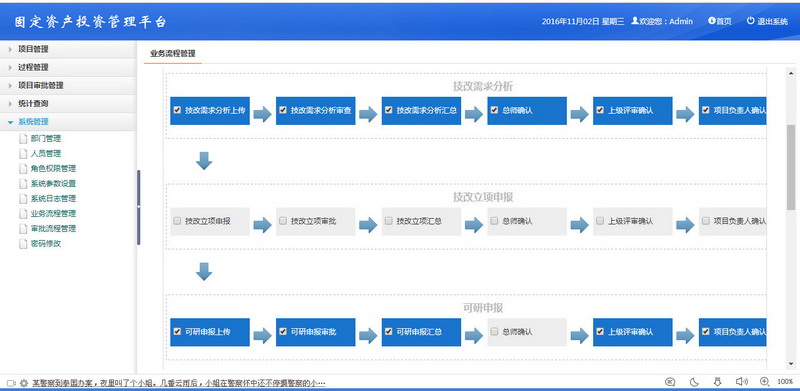Click the video camera icon in status bar
This screenshot has height=391, width=800.
point(11,382)
